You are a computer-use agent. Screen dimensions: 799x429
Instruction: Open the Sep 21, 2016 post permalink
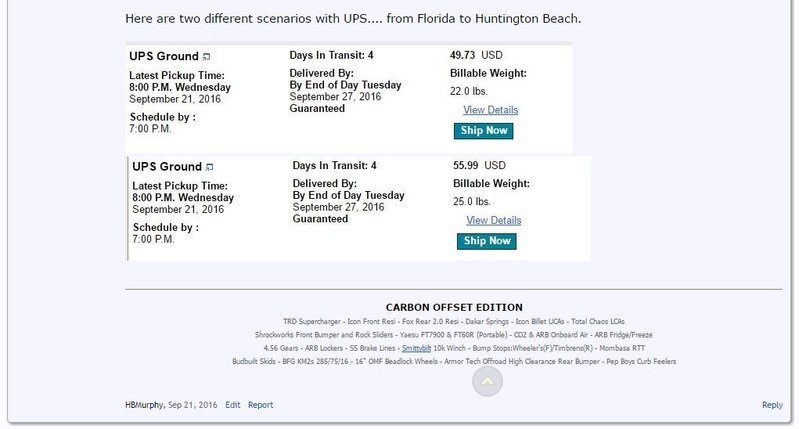click(193, 405)
